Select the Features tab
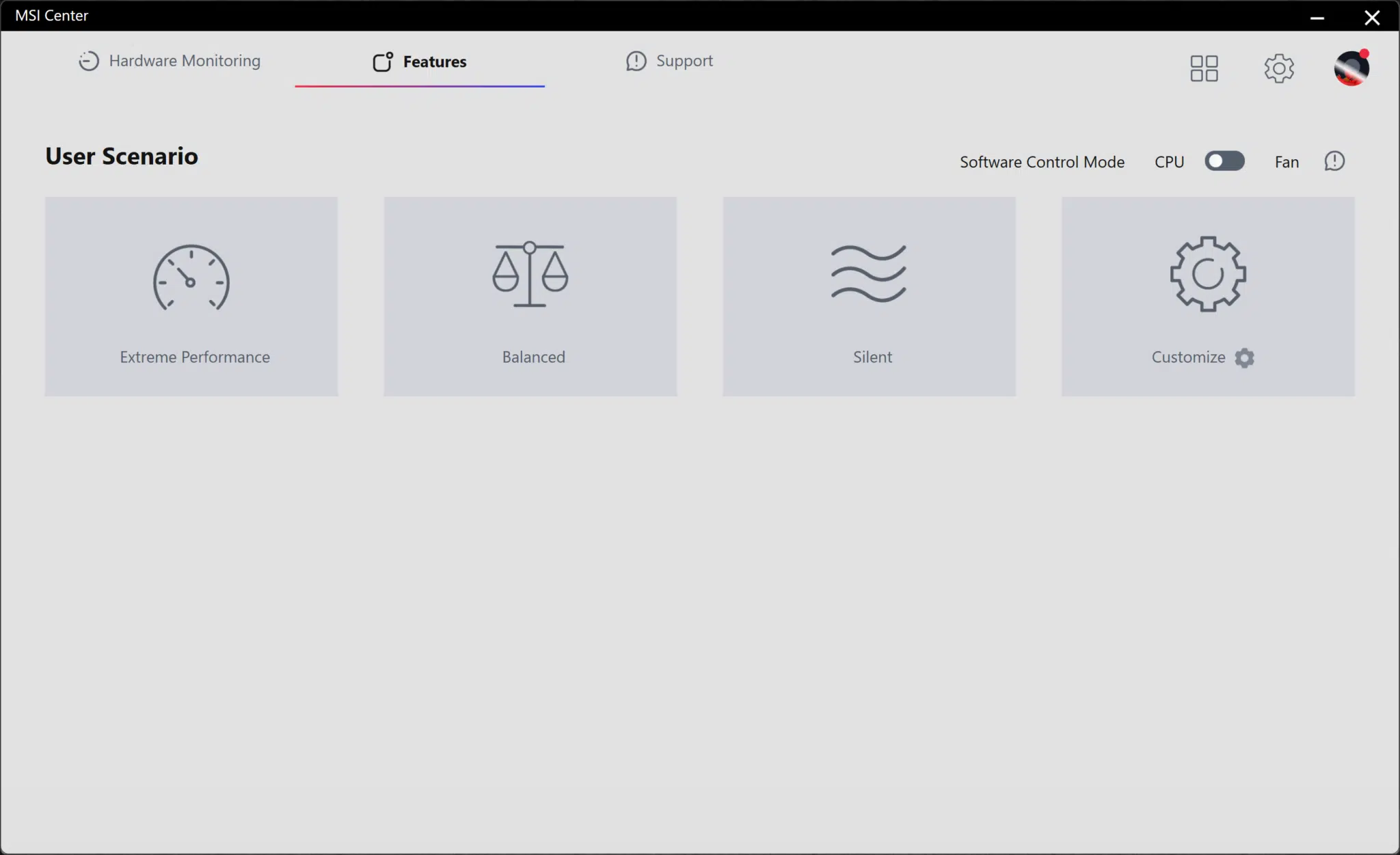 [420, 62]
